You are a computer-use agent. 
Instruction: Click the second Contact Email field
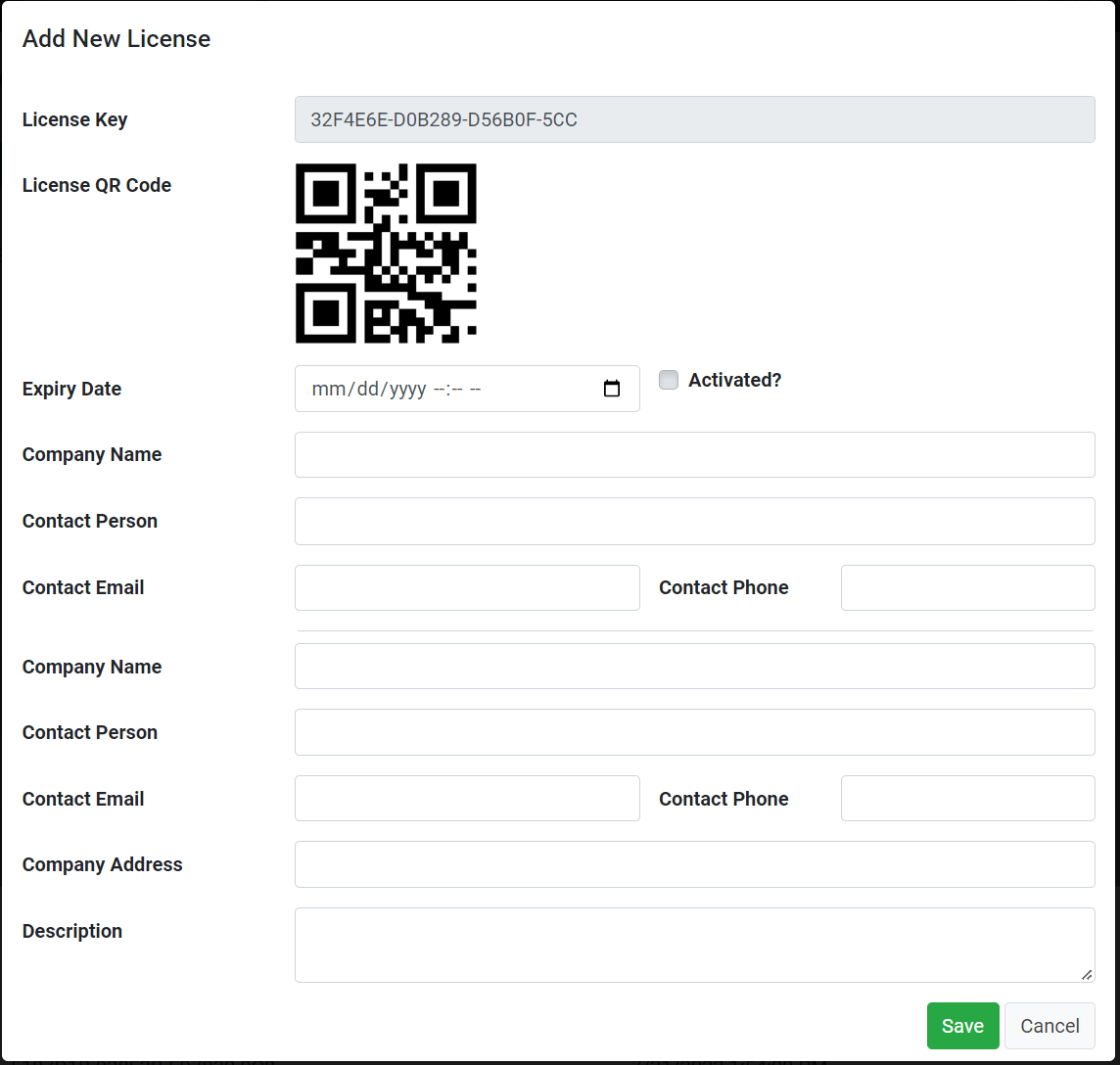(x=467, y=799)
